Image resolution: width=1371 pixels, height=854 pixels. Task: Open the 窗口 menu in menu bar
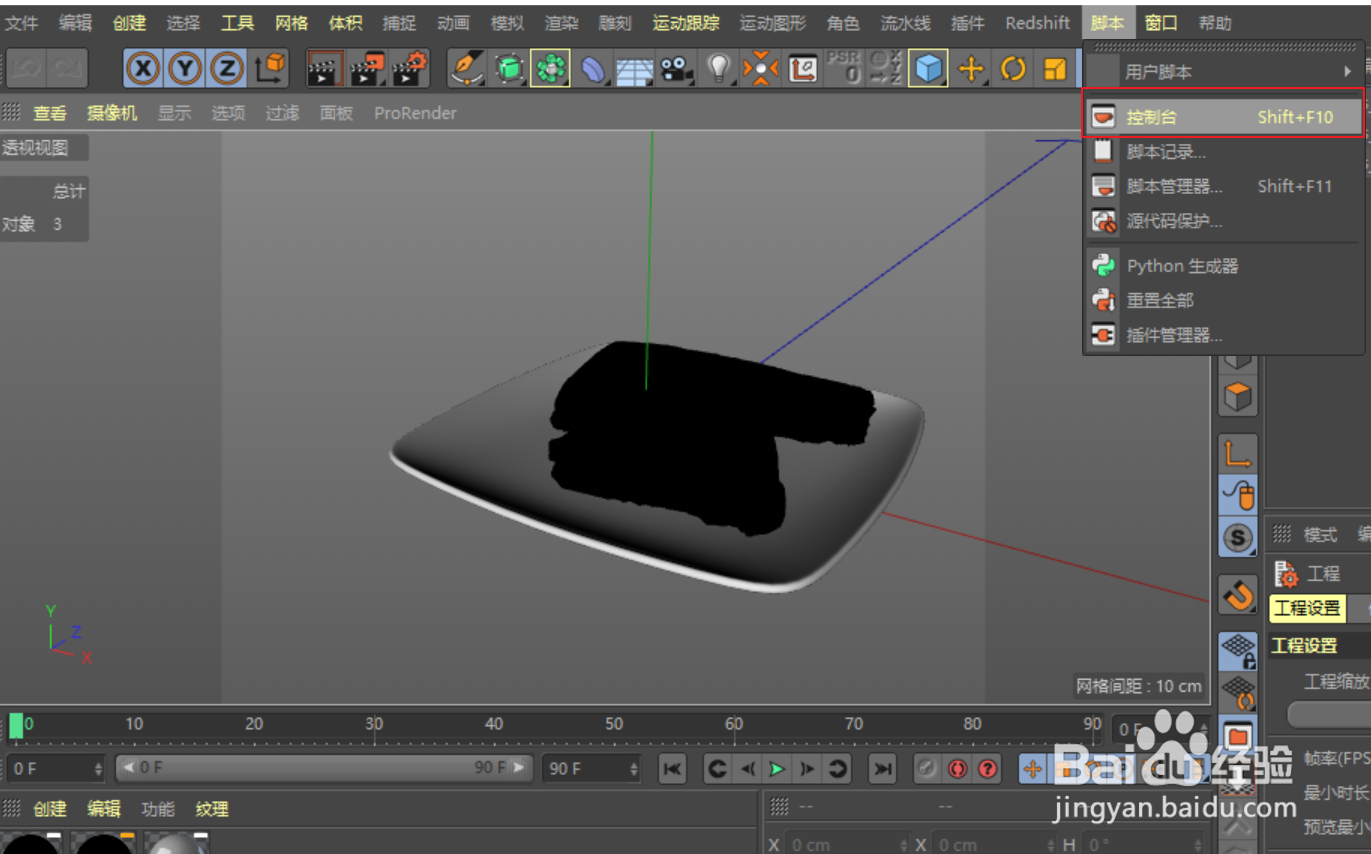(1160, 22)
